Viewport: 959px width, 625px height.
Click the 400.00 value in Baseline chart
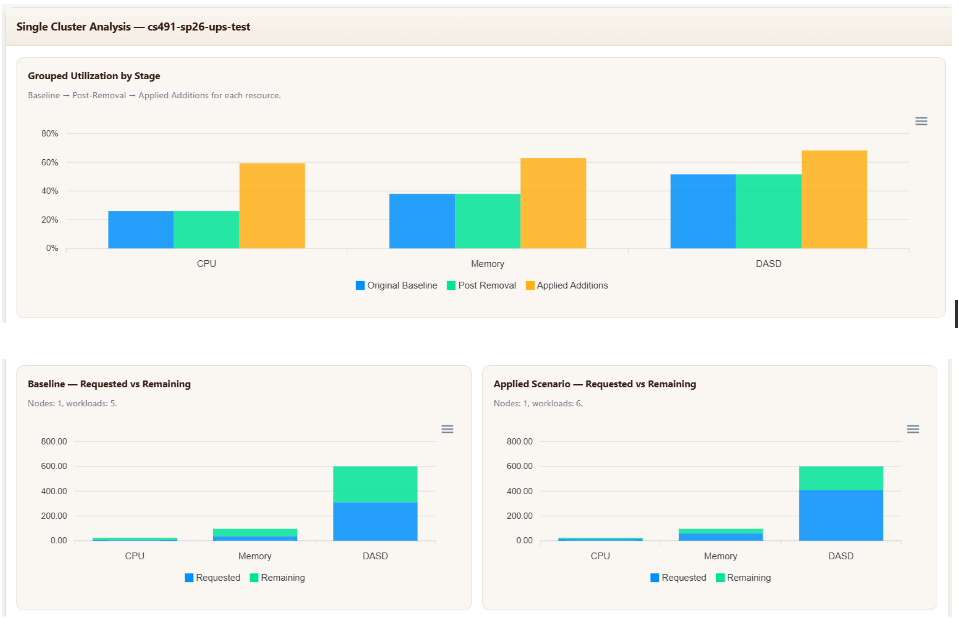pyautogui.click(x=54, y=491)
